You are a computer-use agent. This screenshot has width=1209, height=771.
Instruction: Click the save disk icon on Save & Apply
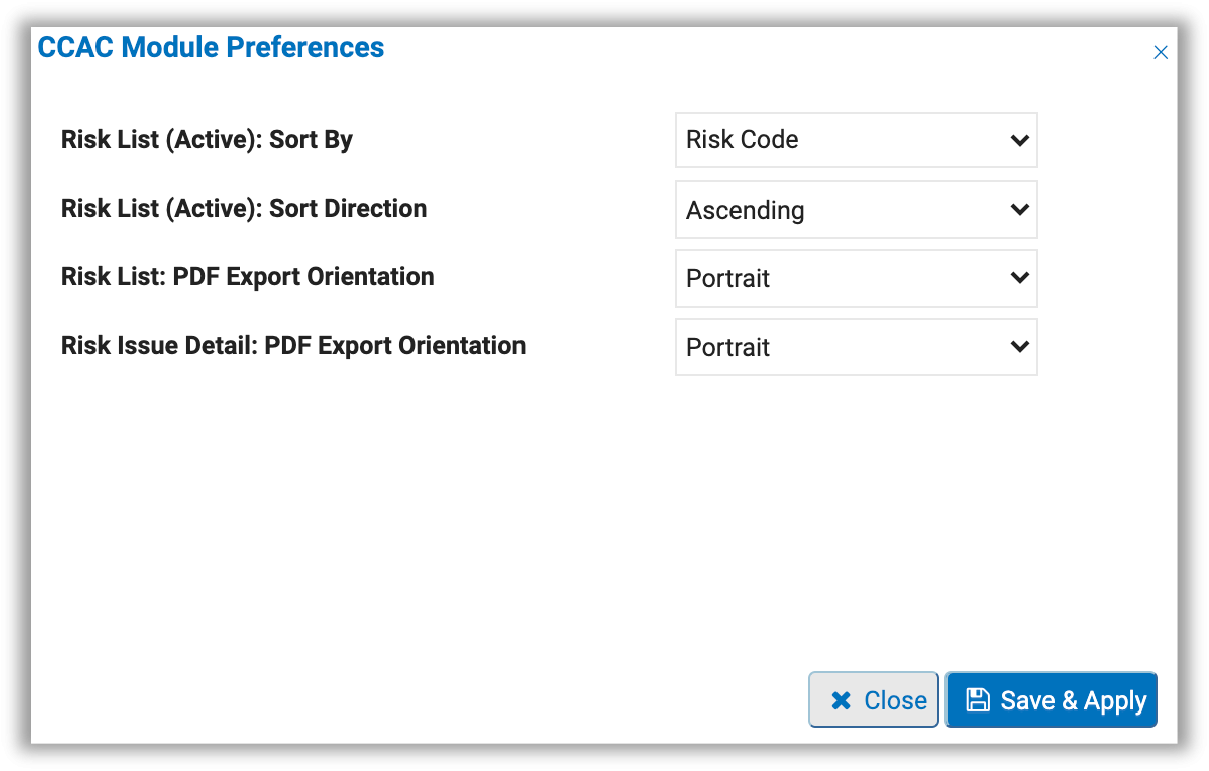[978, 699]
